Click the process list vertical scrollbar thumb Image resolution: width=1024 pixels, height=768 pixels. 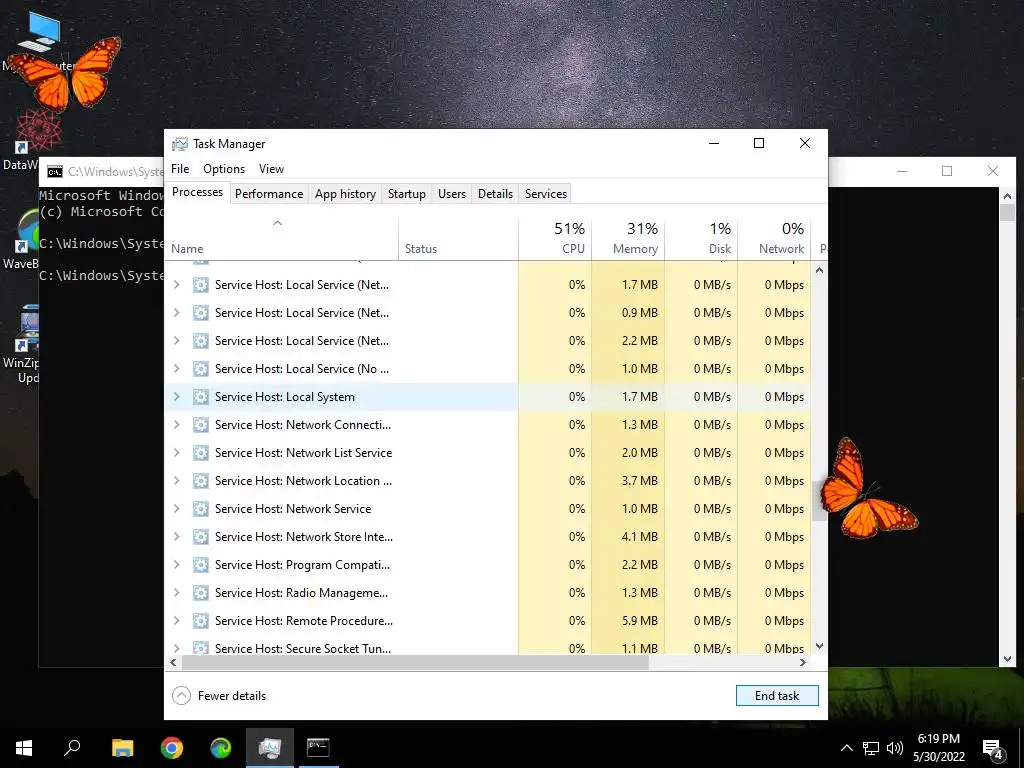tap(819, 502)
